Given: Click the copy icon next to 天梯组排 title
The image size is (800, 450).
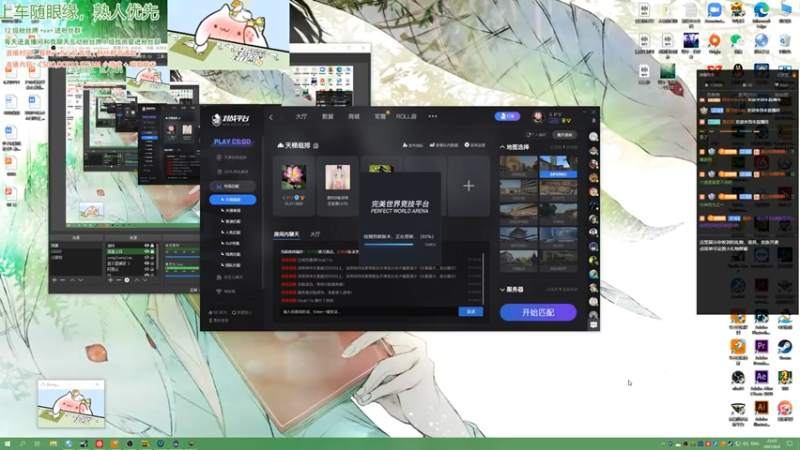Looking at the screenshot, I should (x=316, y=146).
